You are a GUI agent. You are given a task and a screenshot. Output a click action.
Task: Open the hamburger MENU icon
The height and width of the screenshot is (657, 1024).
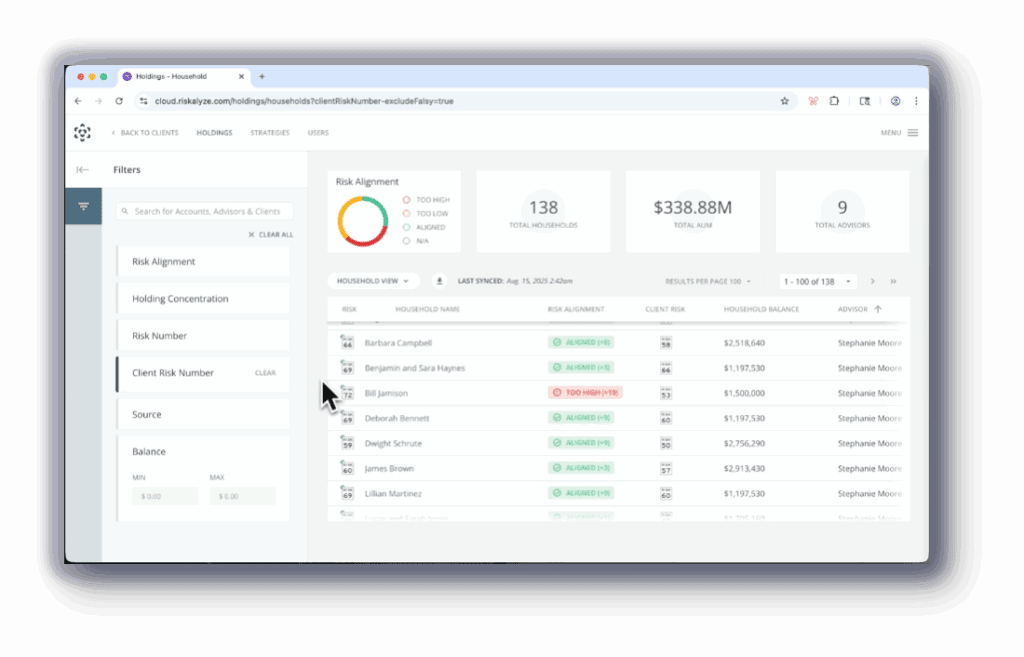[x=913, y=133]
